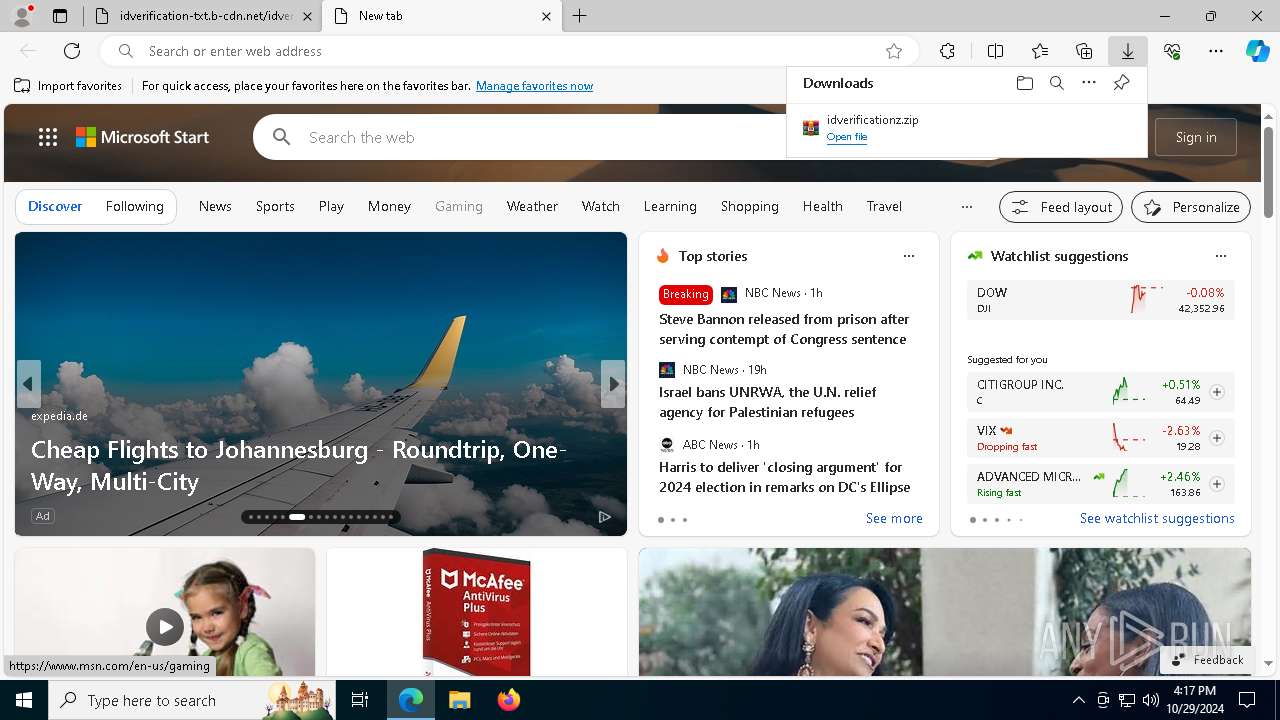The width and height of the screenshot is (1280, 720).
Task: Search downloads with magnifier icon
Action: coord(1056,83)
